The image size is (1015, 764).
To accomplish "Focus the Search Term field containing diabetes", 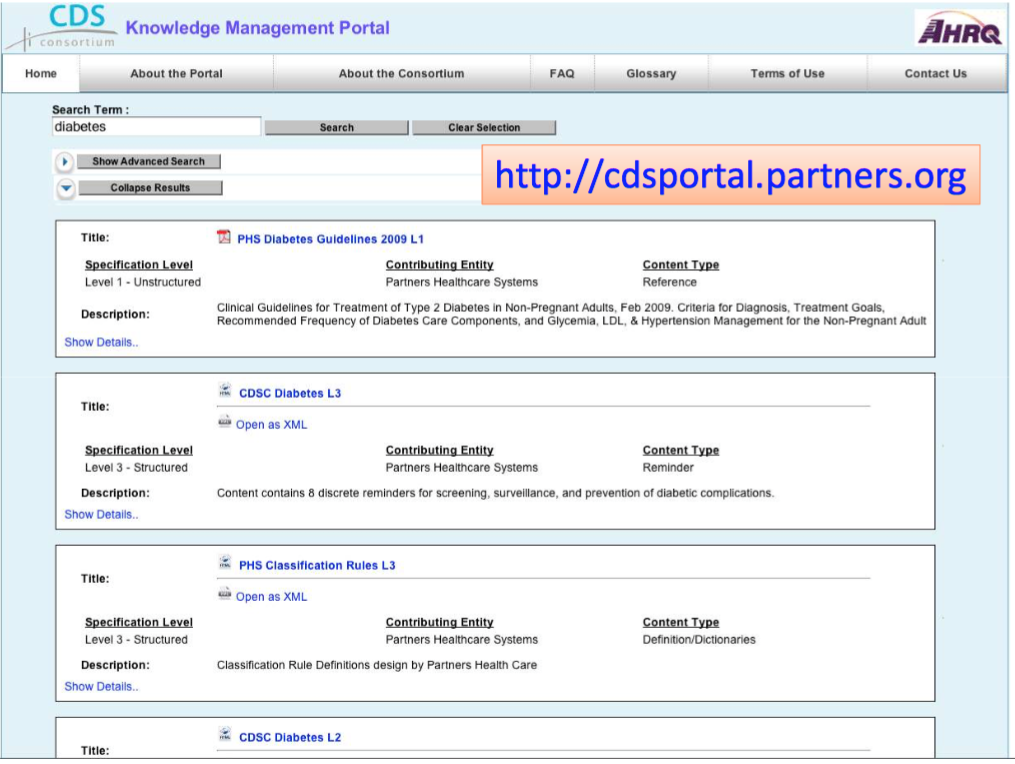I will tap(156, 126).
